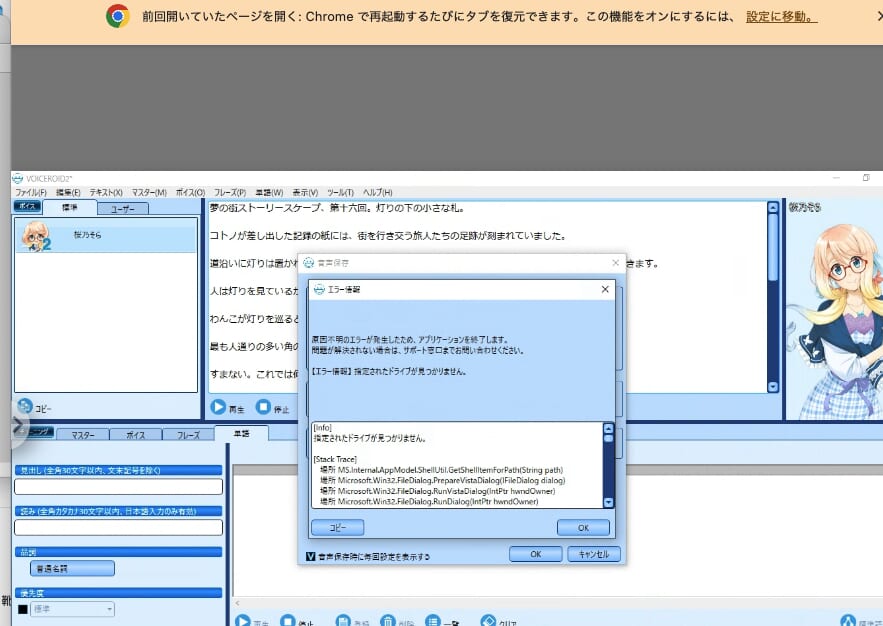Click the 削除 trash icon in the word toolbar

(x=388, y=621)
